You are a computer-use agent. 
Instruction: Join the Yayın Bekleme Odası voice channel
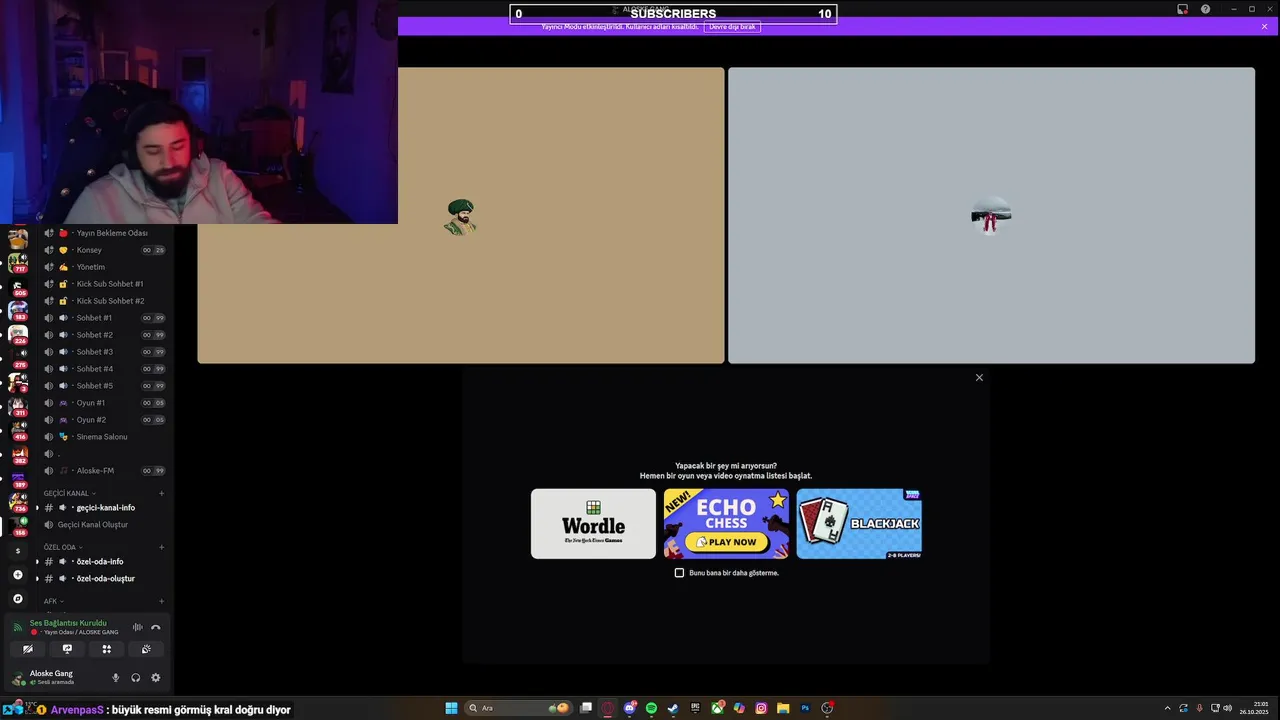point(104,233)
